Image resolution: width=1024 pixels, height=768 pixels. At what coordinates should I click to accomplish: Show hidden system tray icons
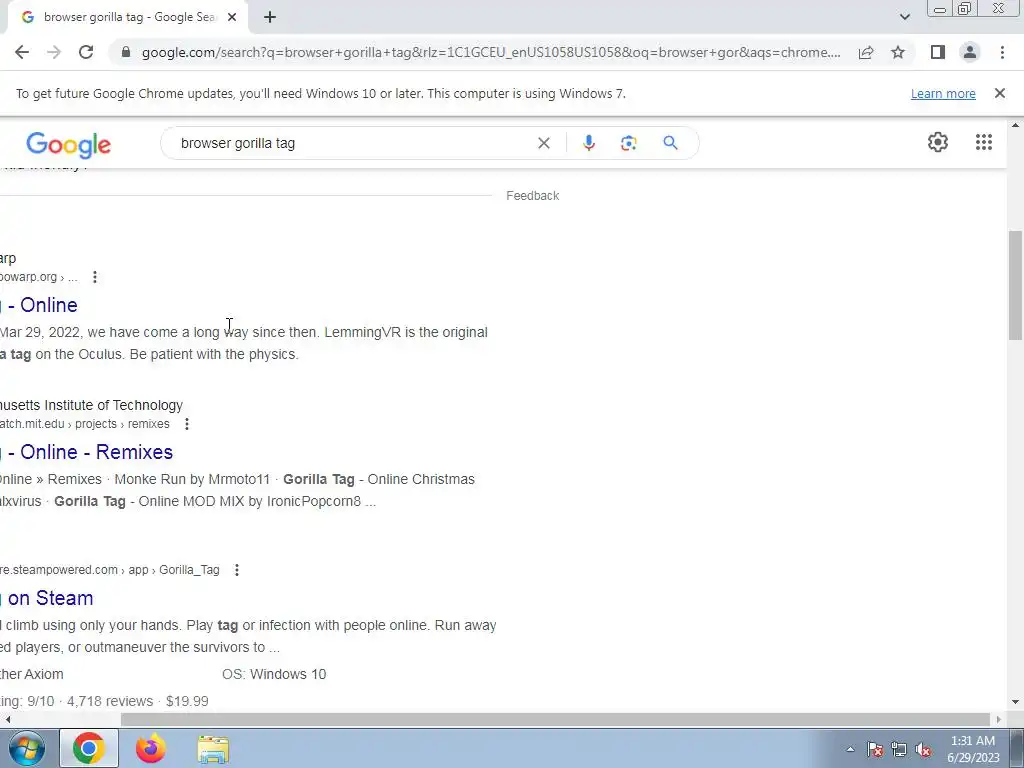pyautogui.click(x=850, y=749)
